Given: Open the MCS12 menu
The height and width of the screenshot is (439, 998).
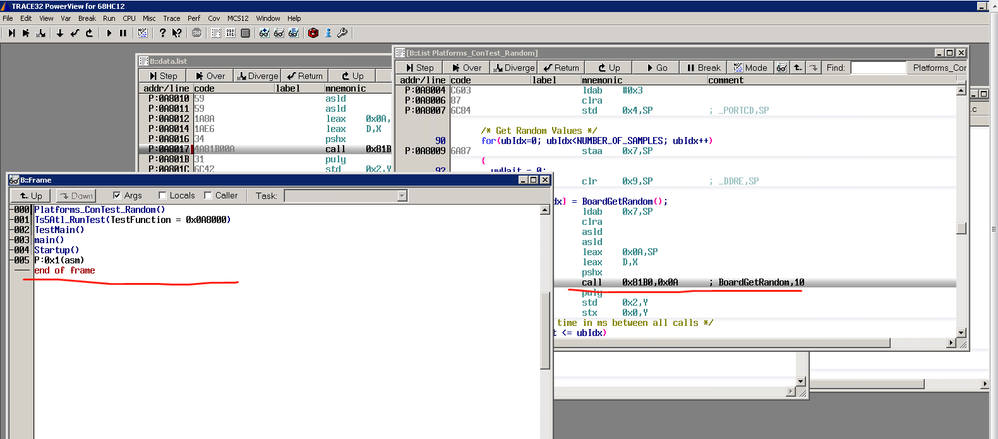Looking at the screenshot, I should coord(239,18).
